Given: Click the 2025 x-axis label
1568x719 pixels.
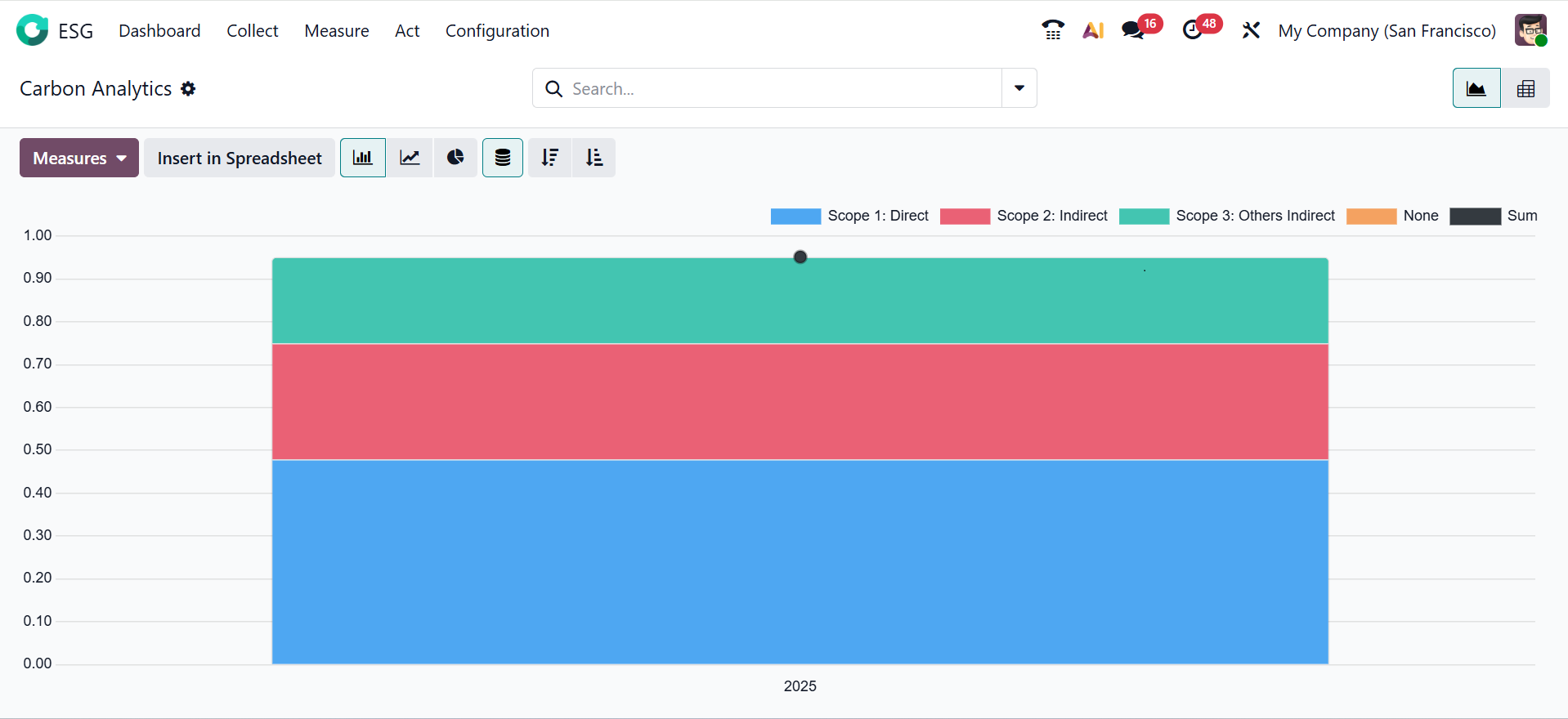Looking at the screenshot, I should click(800, 686).
